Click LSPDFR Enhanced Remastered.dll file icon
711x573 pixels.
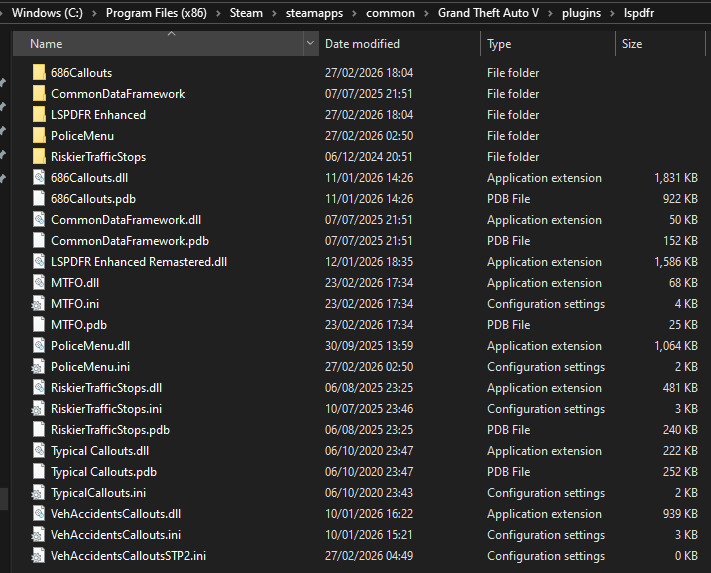pos(39,262)
